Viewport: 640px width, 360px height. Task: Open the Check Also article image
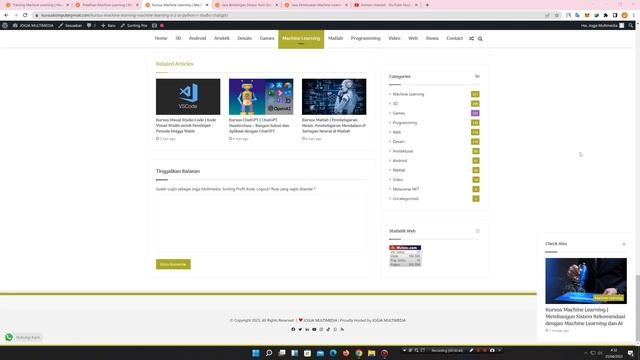(586, 281)
